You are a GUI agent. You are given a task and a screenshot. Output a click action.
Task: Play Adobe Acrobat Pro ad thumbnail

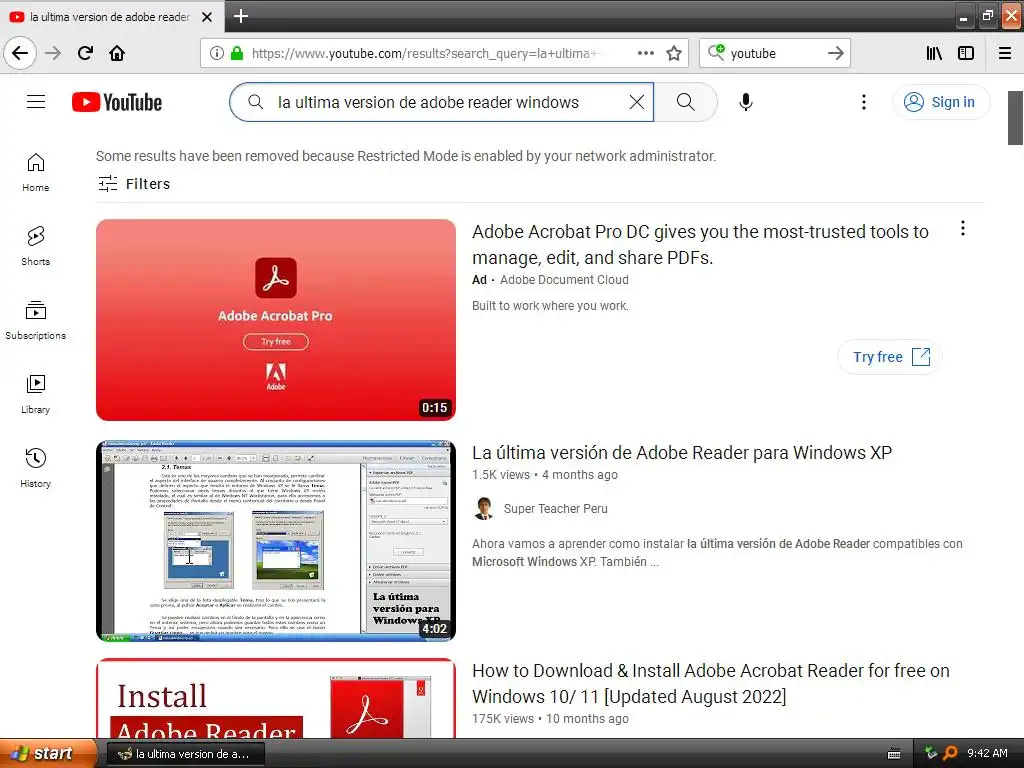(x=276, y=320)
